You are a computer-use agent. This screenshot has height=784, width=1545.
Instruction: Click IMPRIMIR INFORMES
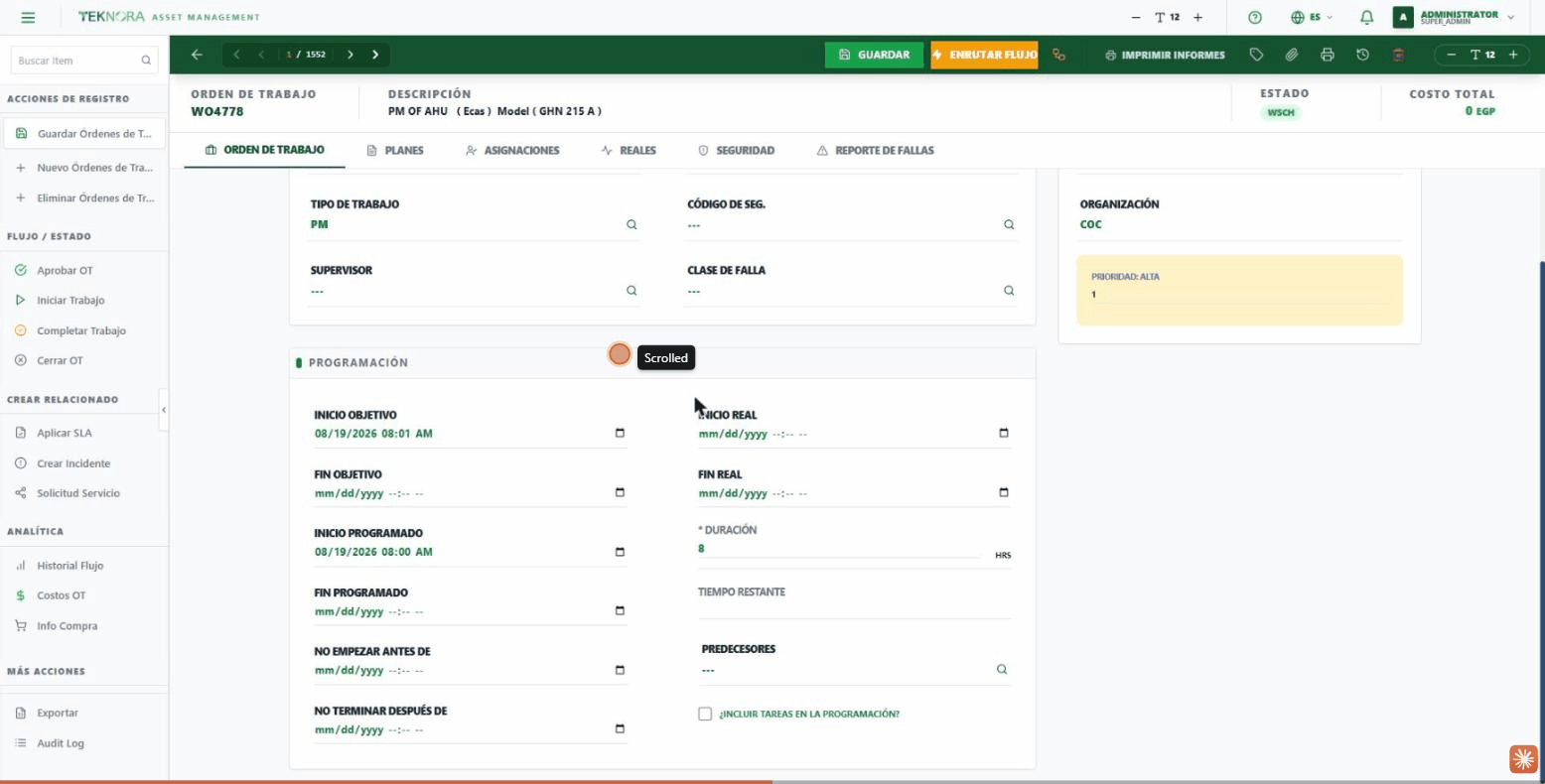tap(1165, 55)
